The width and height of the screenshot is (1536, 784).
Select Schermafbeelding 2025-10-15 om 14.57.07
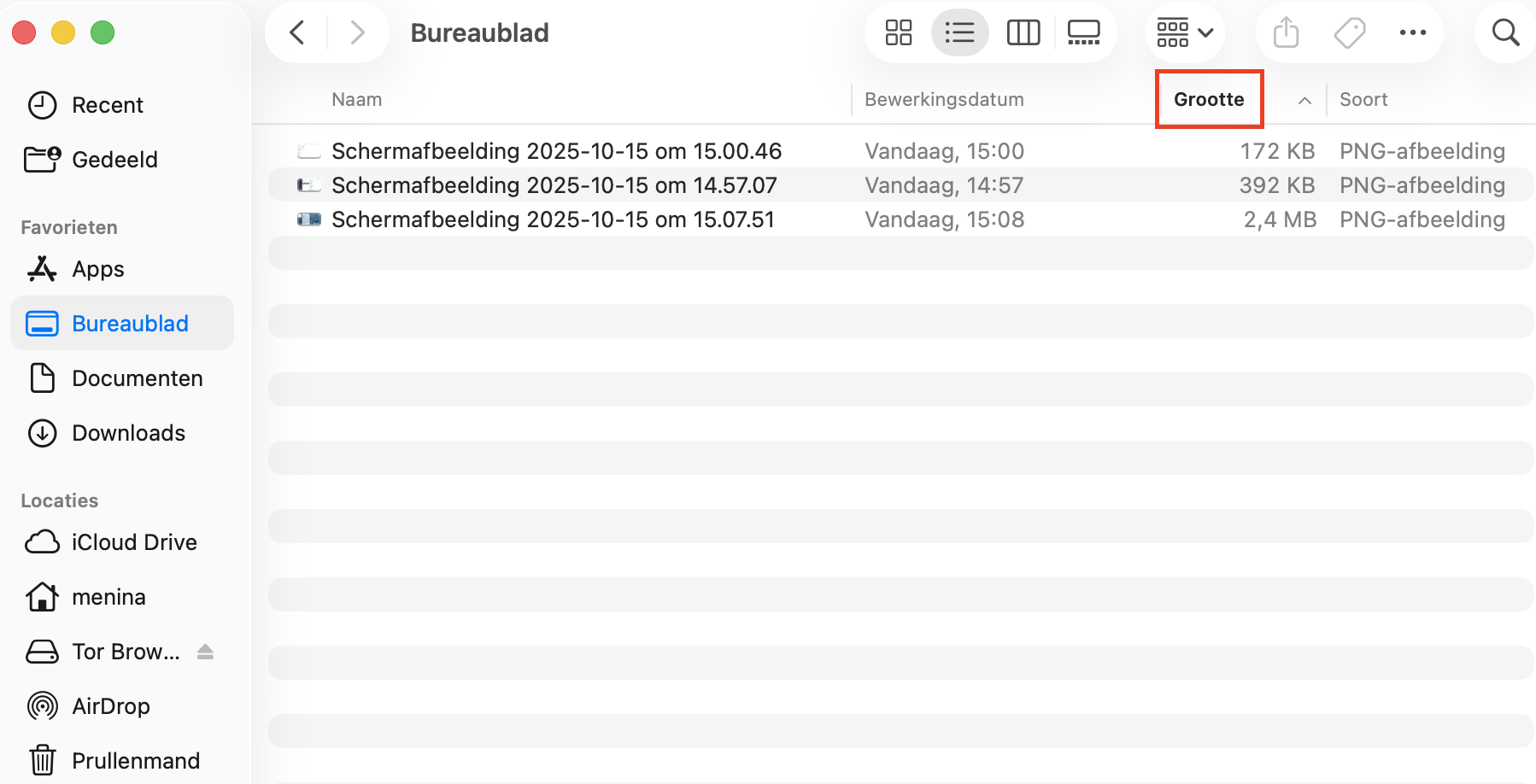pyautogui.click(x=554, y=184)
